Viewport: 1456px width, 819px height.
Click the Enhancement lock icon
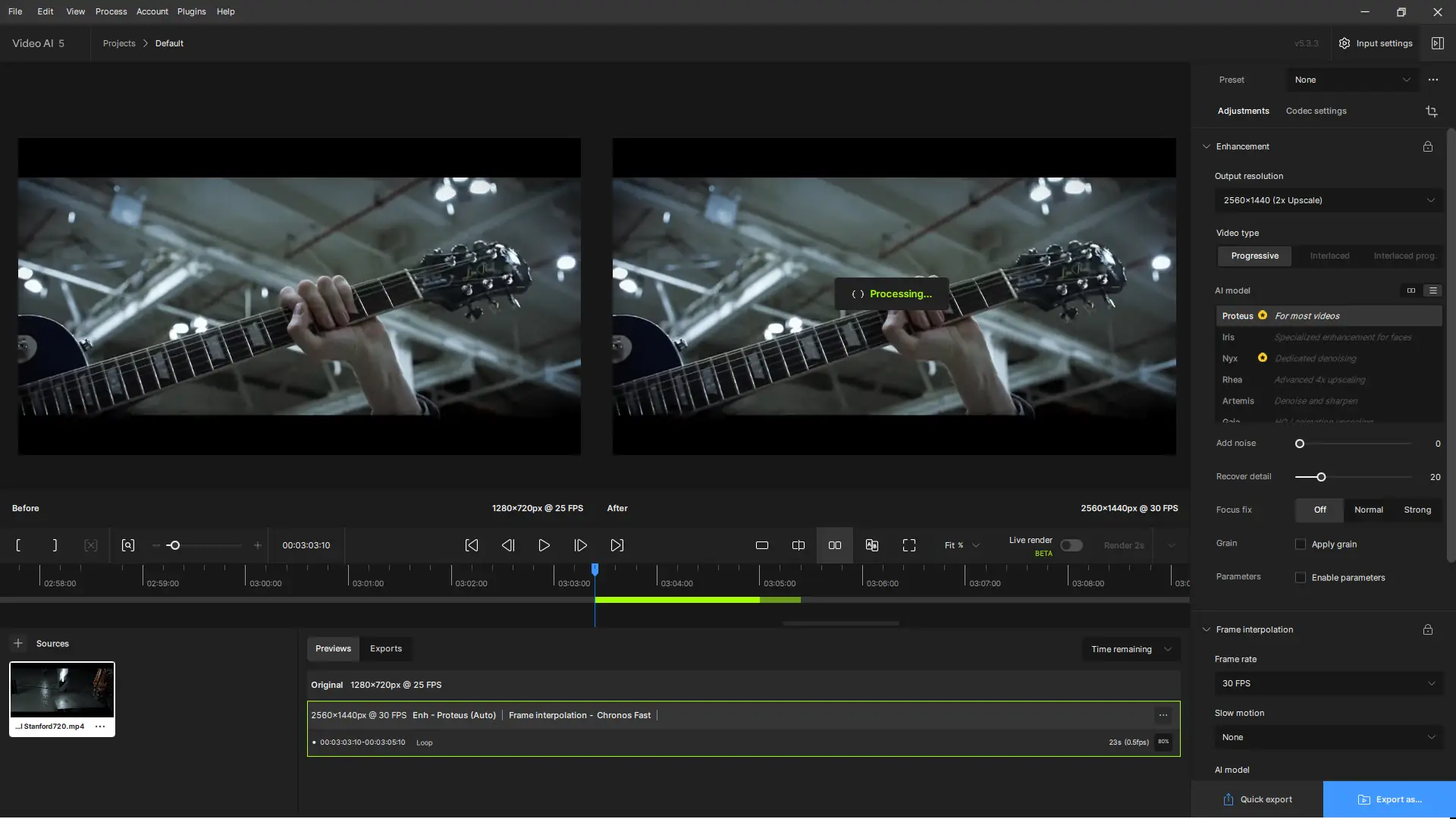1427,146
